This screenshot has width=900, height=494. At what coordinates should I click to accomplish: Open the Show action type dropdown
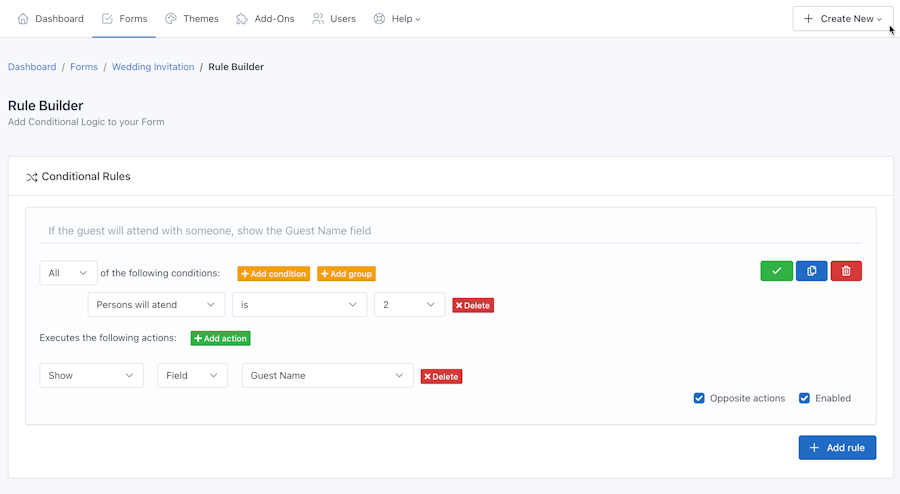point(91,376)
